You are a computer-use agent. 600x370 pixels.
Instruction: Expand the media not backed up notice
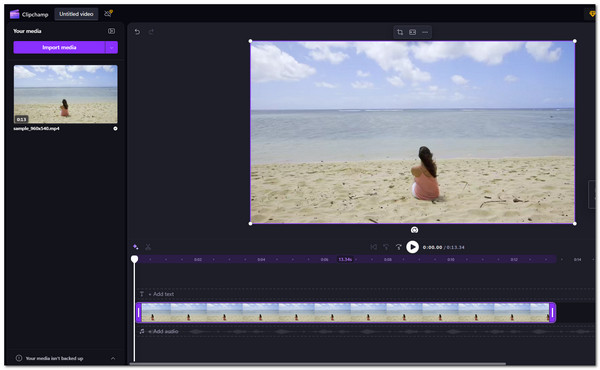pyautogui.click(x=113, y=359)
